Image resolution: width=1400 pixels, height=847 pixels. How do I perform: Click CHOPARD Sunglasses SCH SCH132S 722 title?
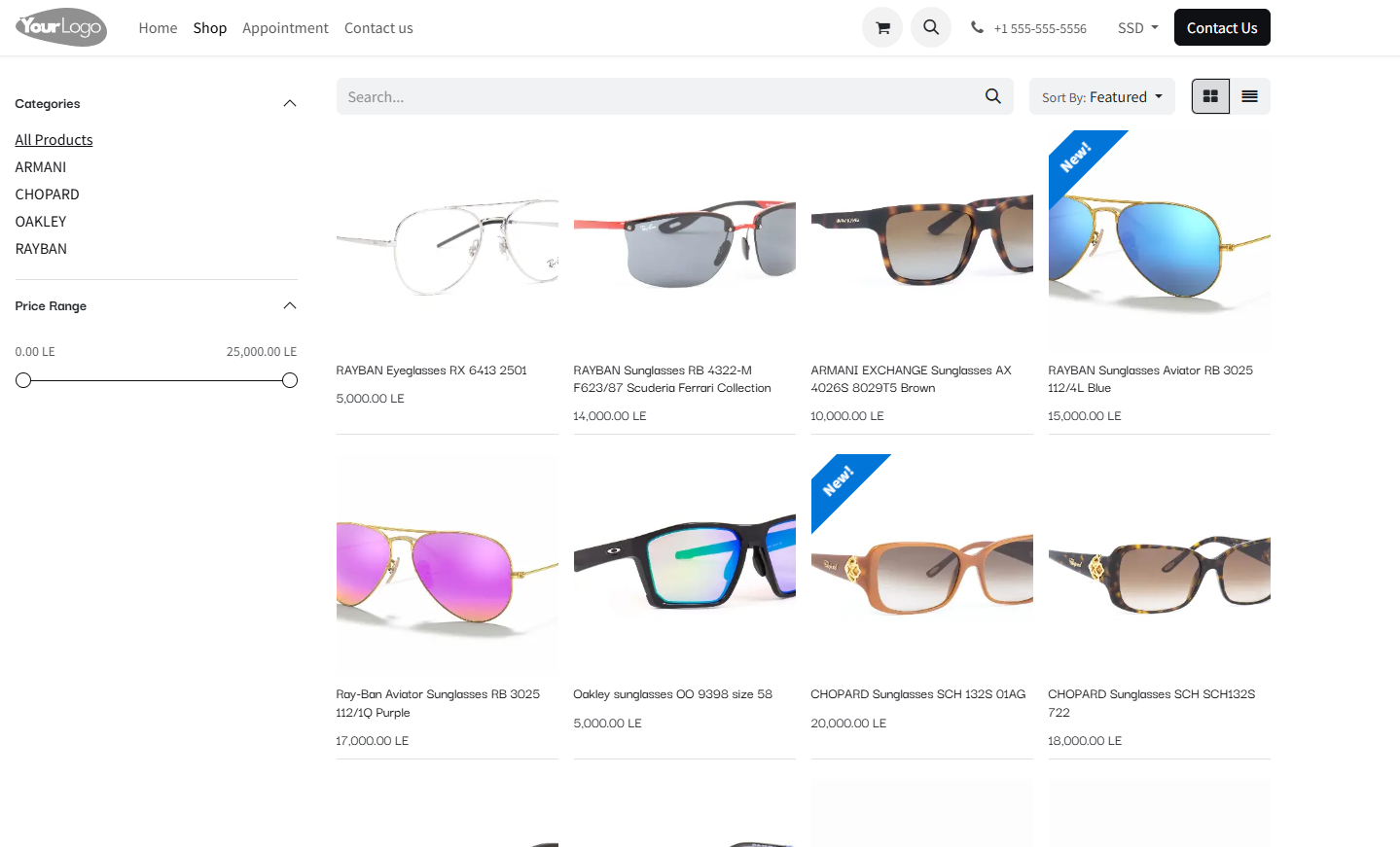click(x=1152, y=703)
